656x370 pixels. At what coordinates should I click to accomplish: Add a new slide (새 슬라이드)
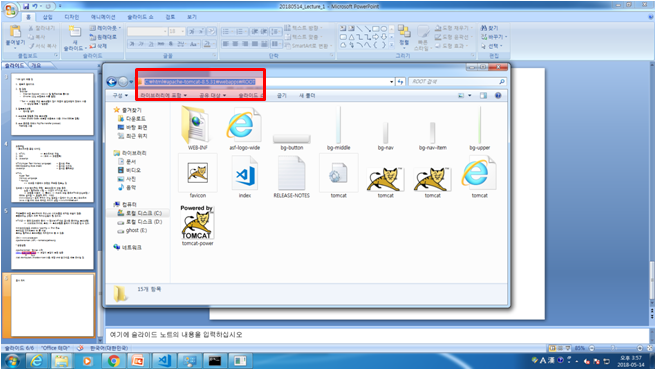pyautogui.click(x=74, y=39)
